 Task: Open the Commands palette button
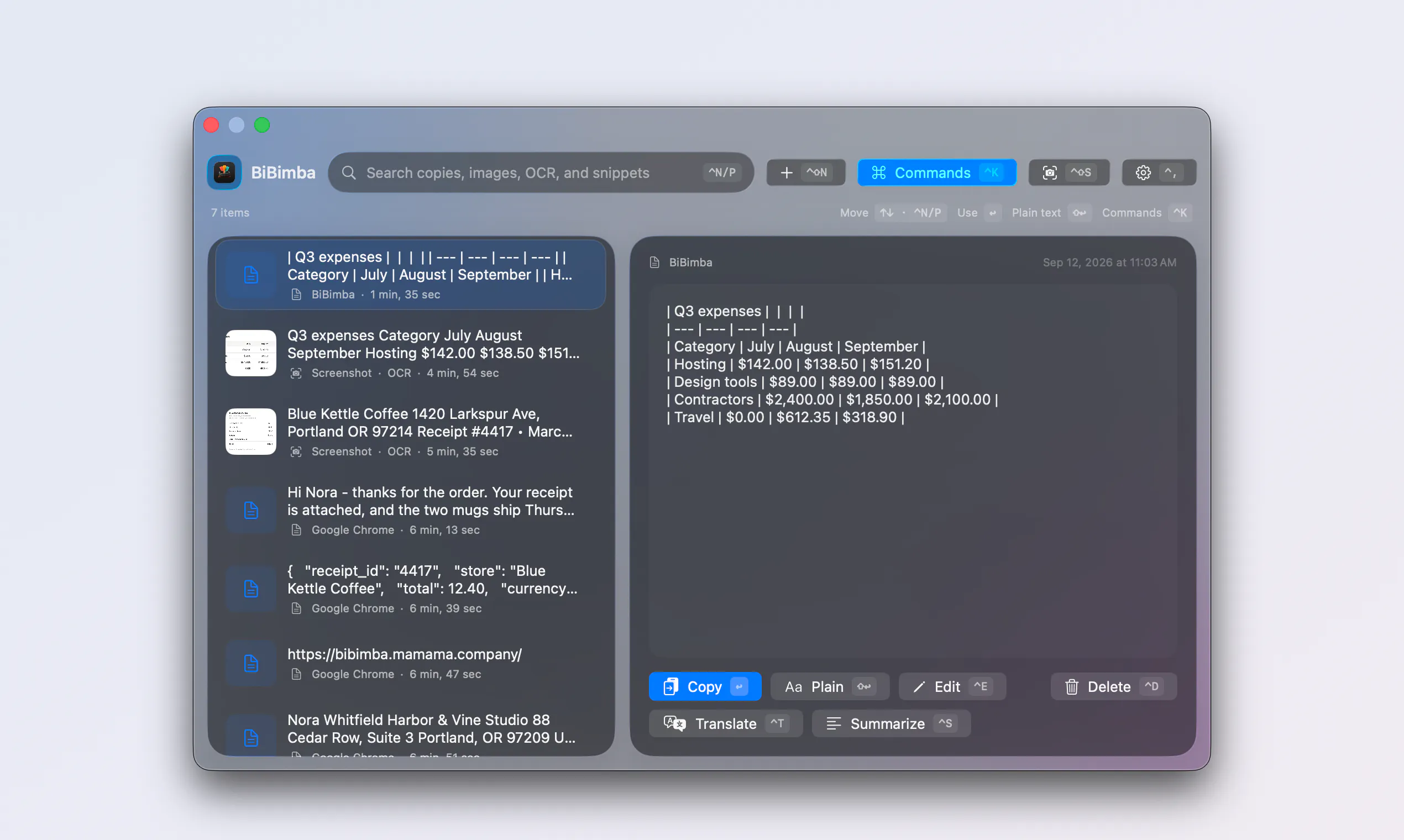click(x=936, y=172)
